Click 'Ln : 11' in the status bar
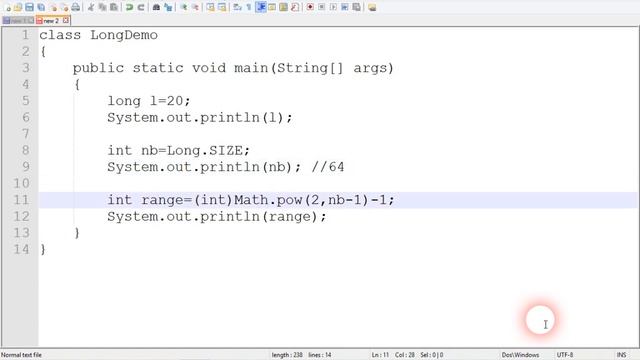 coord(380,355)
